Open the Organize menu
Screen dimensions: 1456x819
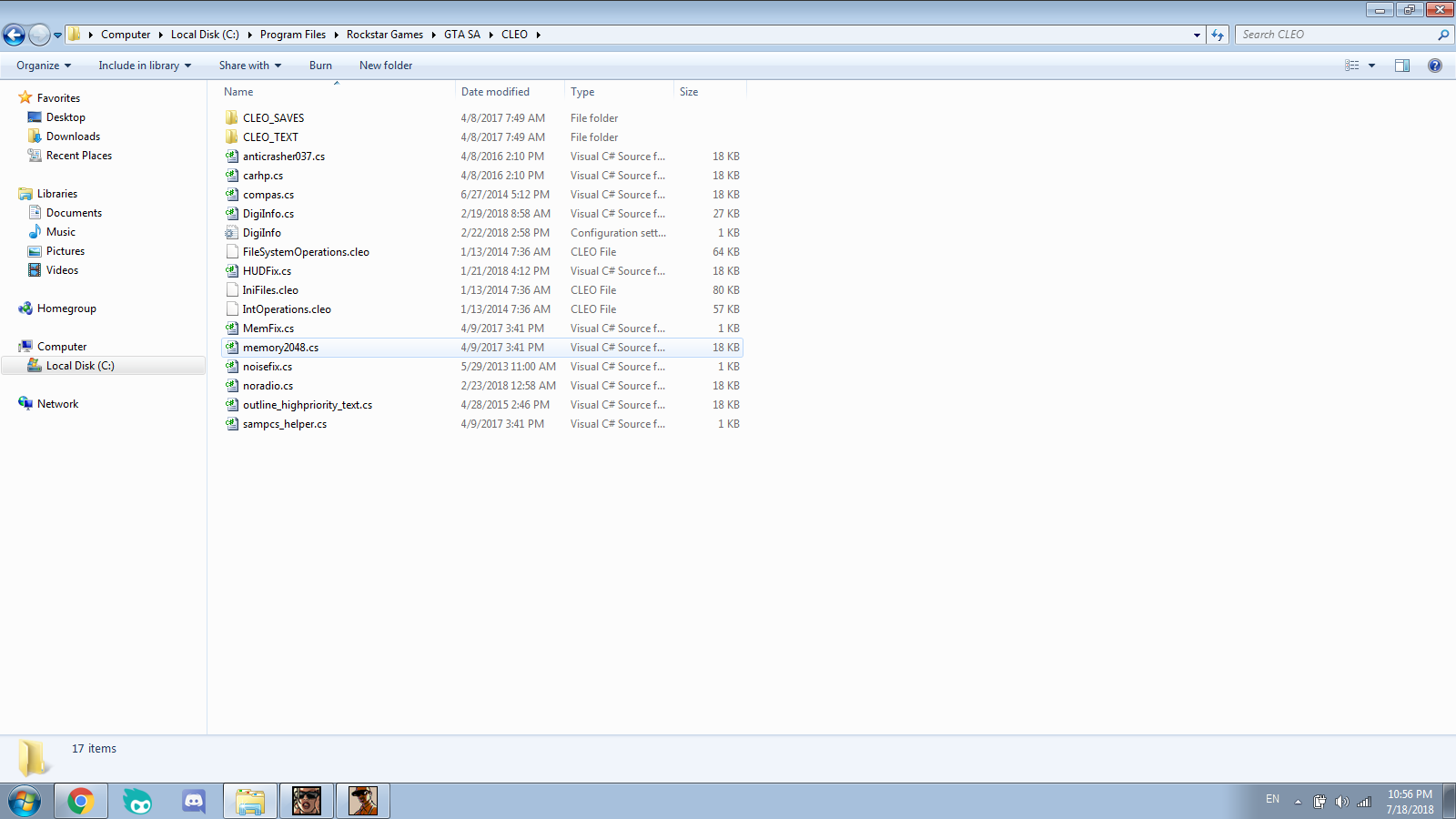point(43,66)
